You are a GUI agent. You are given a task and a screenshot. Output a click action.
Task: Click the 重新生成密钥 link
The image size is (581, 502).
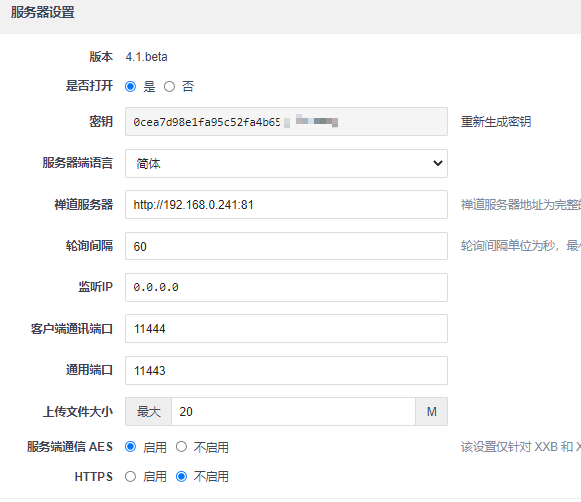point(496,122)
